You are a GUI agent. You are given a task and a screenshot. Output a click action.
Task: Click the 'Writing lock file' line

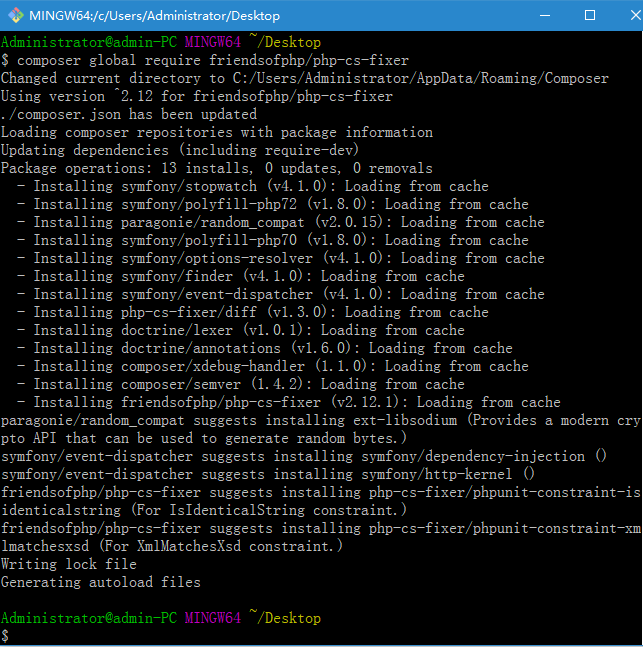pyautogui.click(x=69, y=564)
